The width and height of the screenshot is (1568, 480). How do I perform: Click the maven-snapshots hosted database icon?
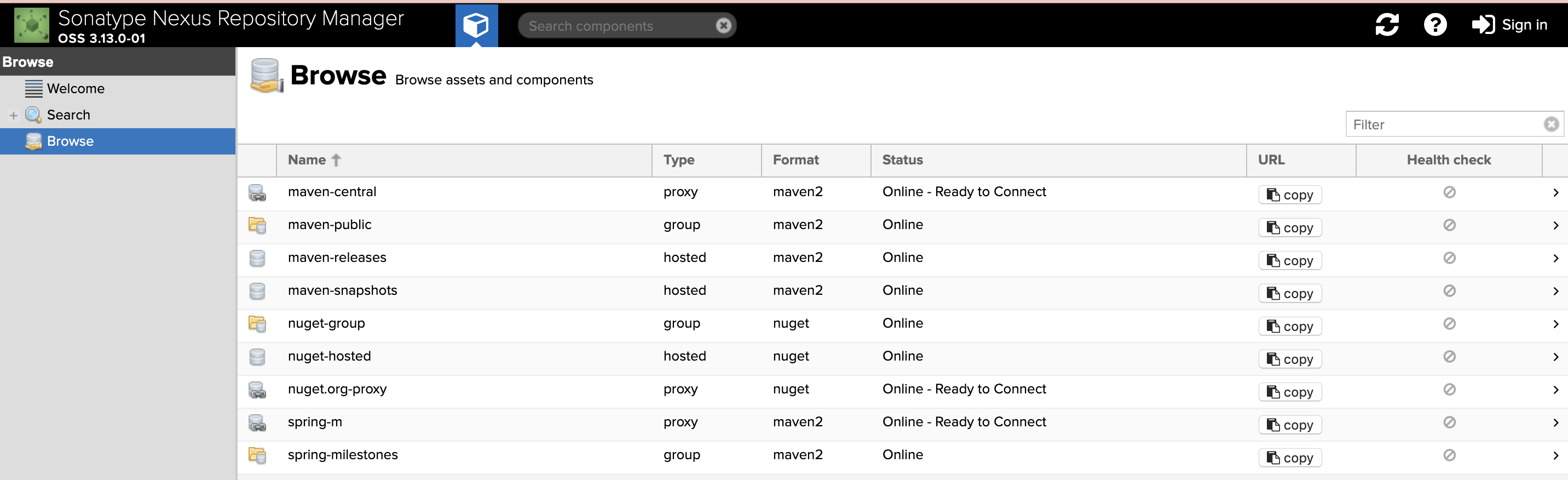tap(257, 291)
